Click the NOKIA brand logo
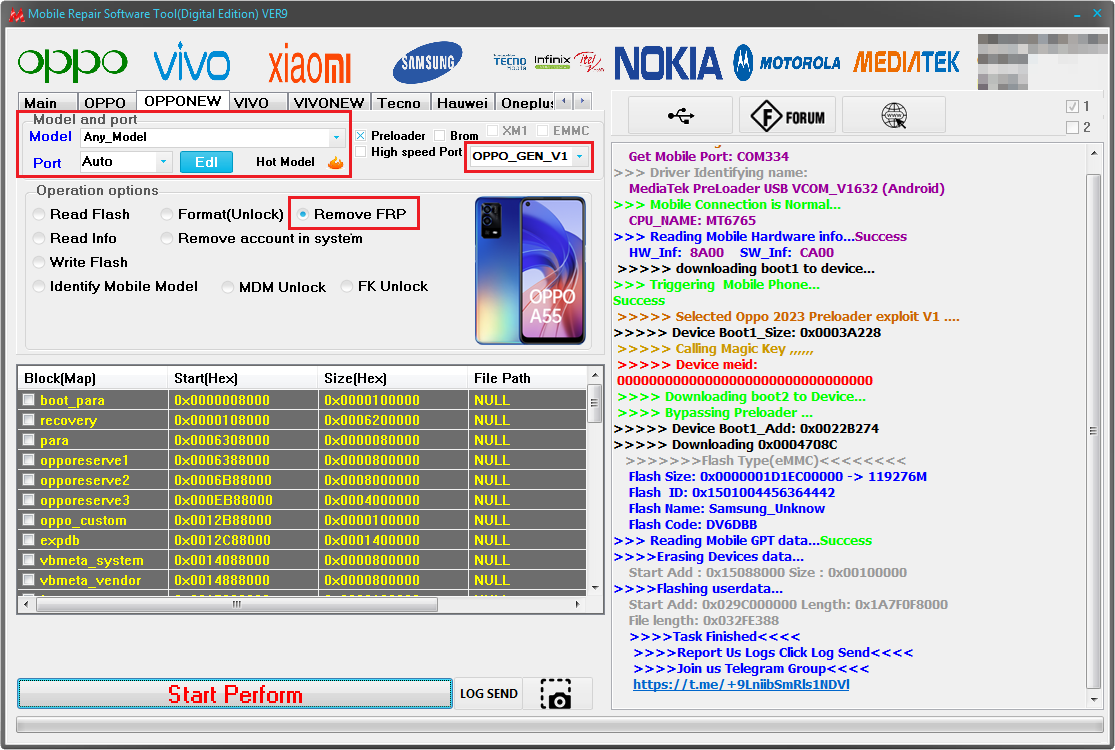The width and height of the screenshot is (1115, 750). click(x=668, y=63)
